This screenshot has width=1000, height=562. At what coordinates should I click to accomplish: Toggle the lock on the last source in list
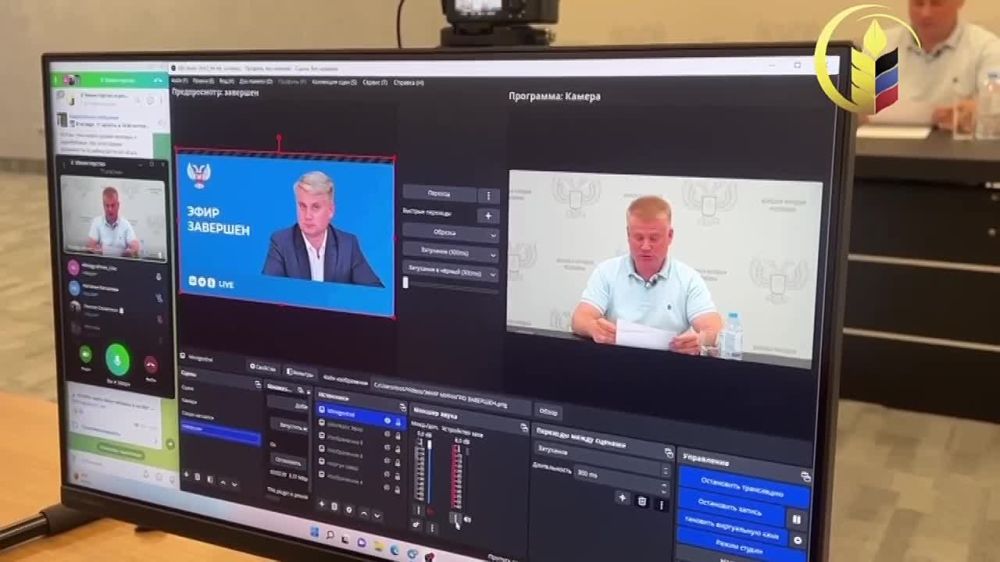397,489
